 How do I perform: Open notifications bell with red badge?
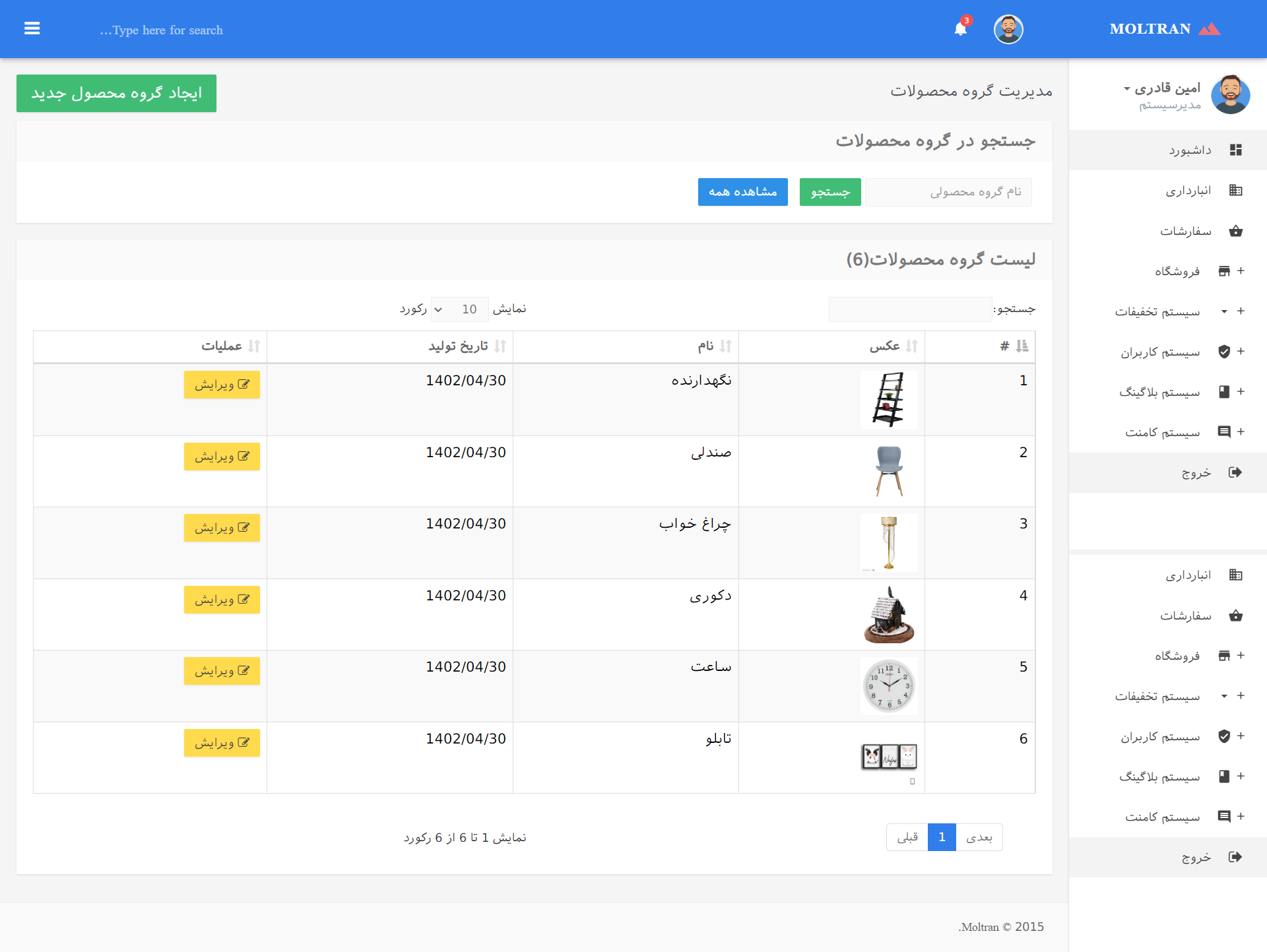coord(960,28)
